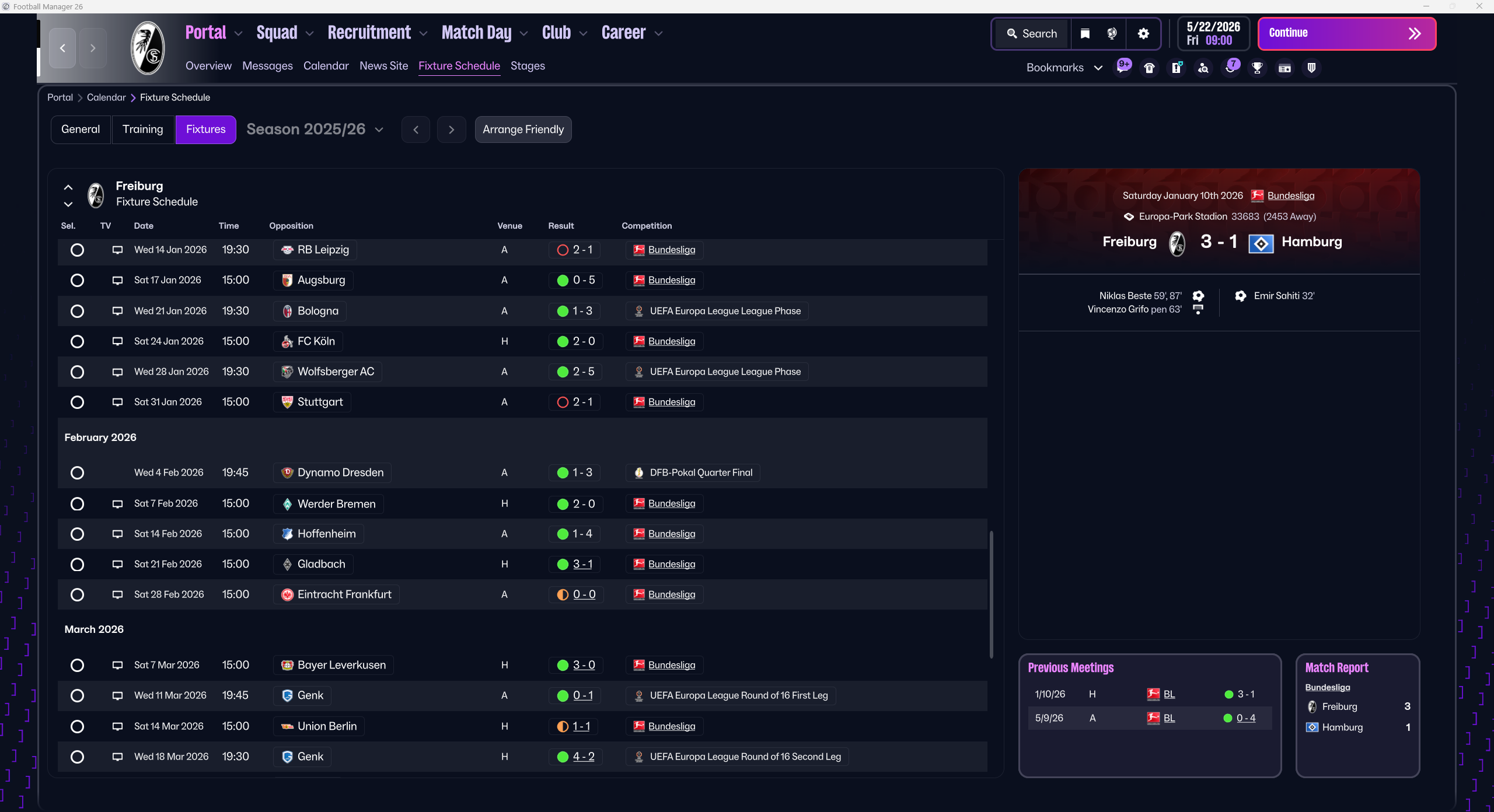Click the settings gear icon

tap(1143, 34)
